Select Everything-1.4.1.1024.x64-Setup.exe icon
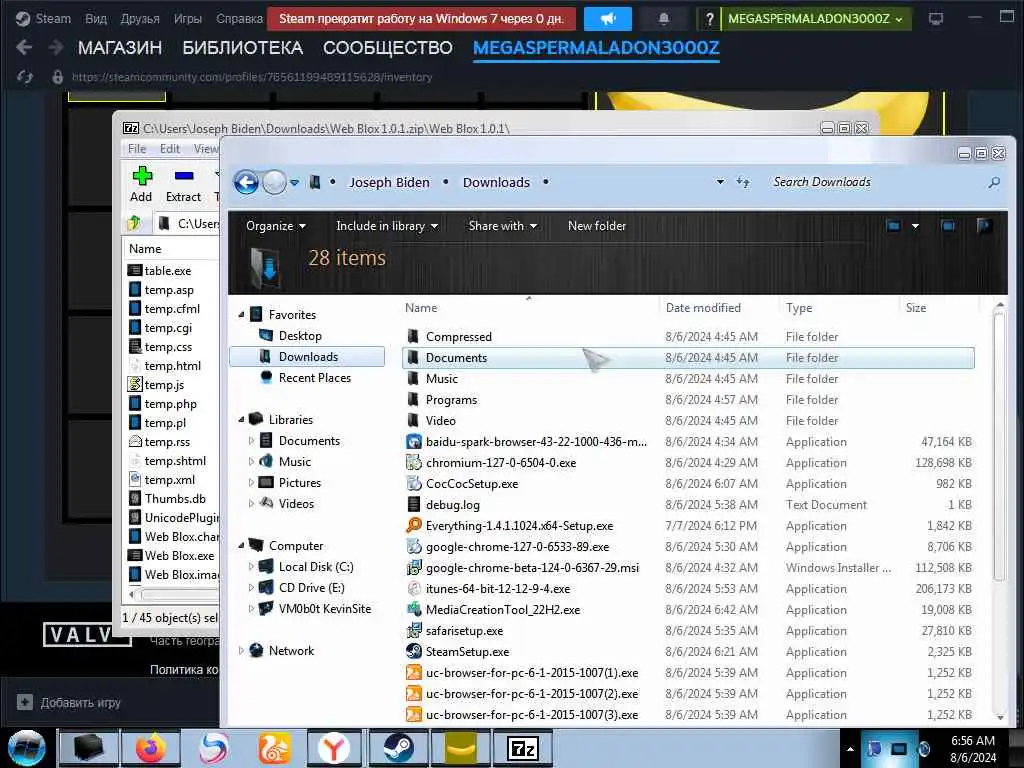The image size is (1024, 768). [413, 526]
